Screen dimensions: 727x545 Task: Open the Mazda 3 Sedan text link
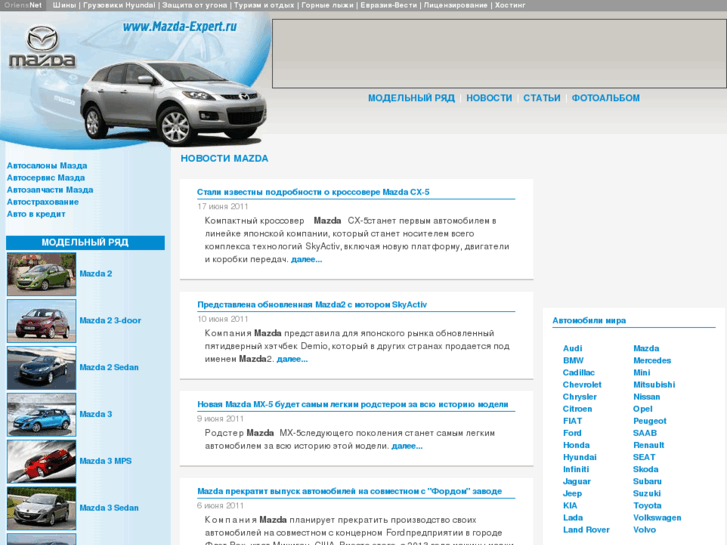click(109, 508)
